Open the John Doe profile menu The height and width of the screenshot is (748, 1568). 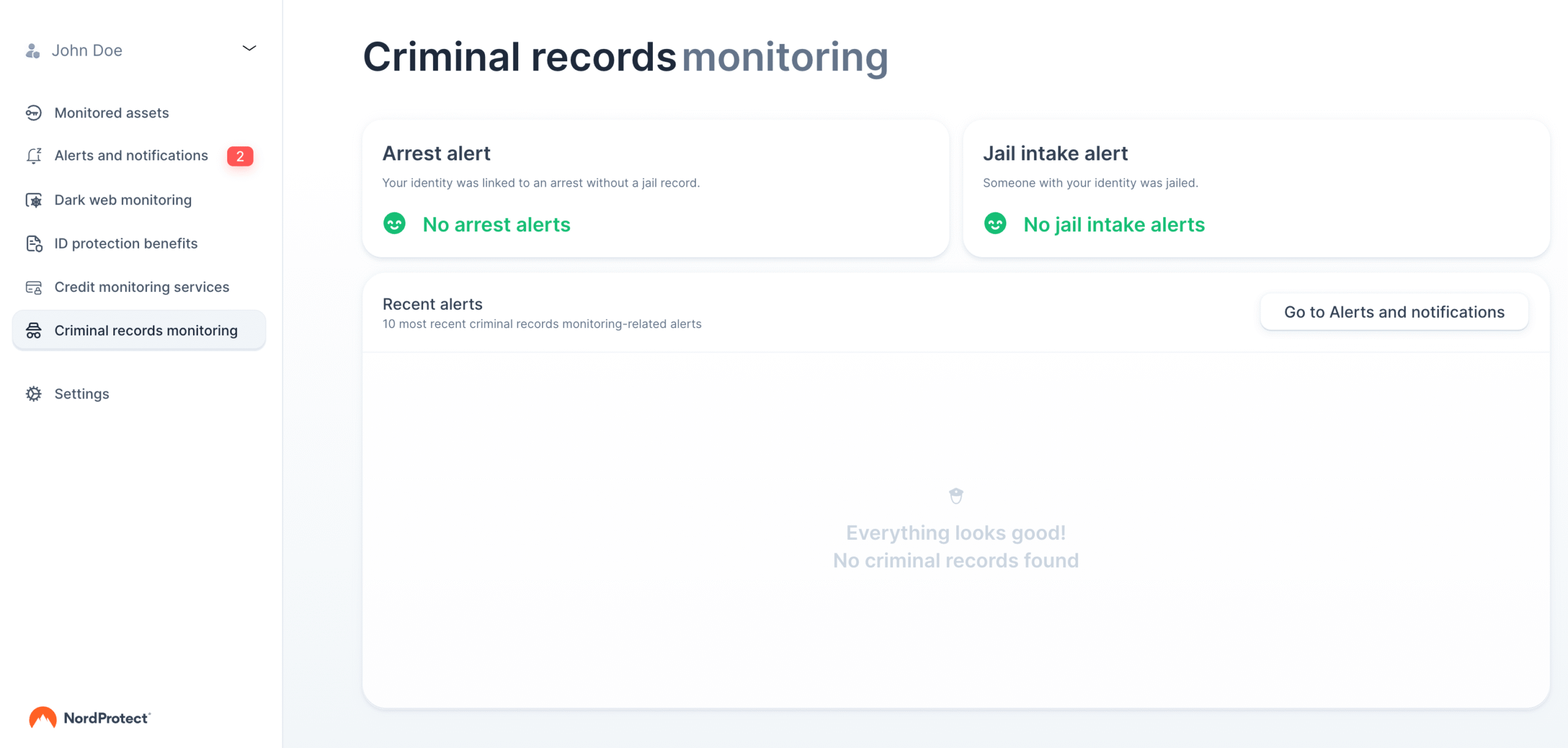(87, 51)
